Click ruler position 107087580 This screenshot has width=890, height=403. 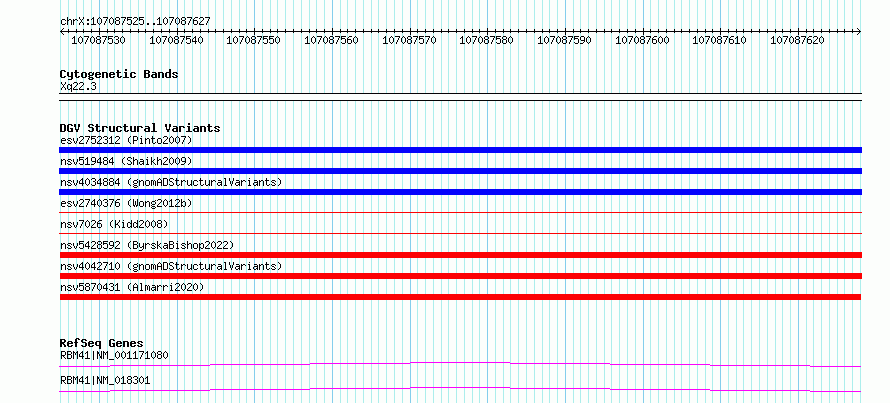coord(486,40)
